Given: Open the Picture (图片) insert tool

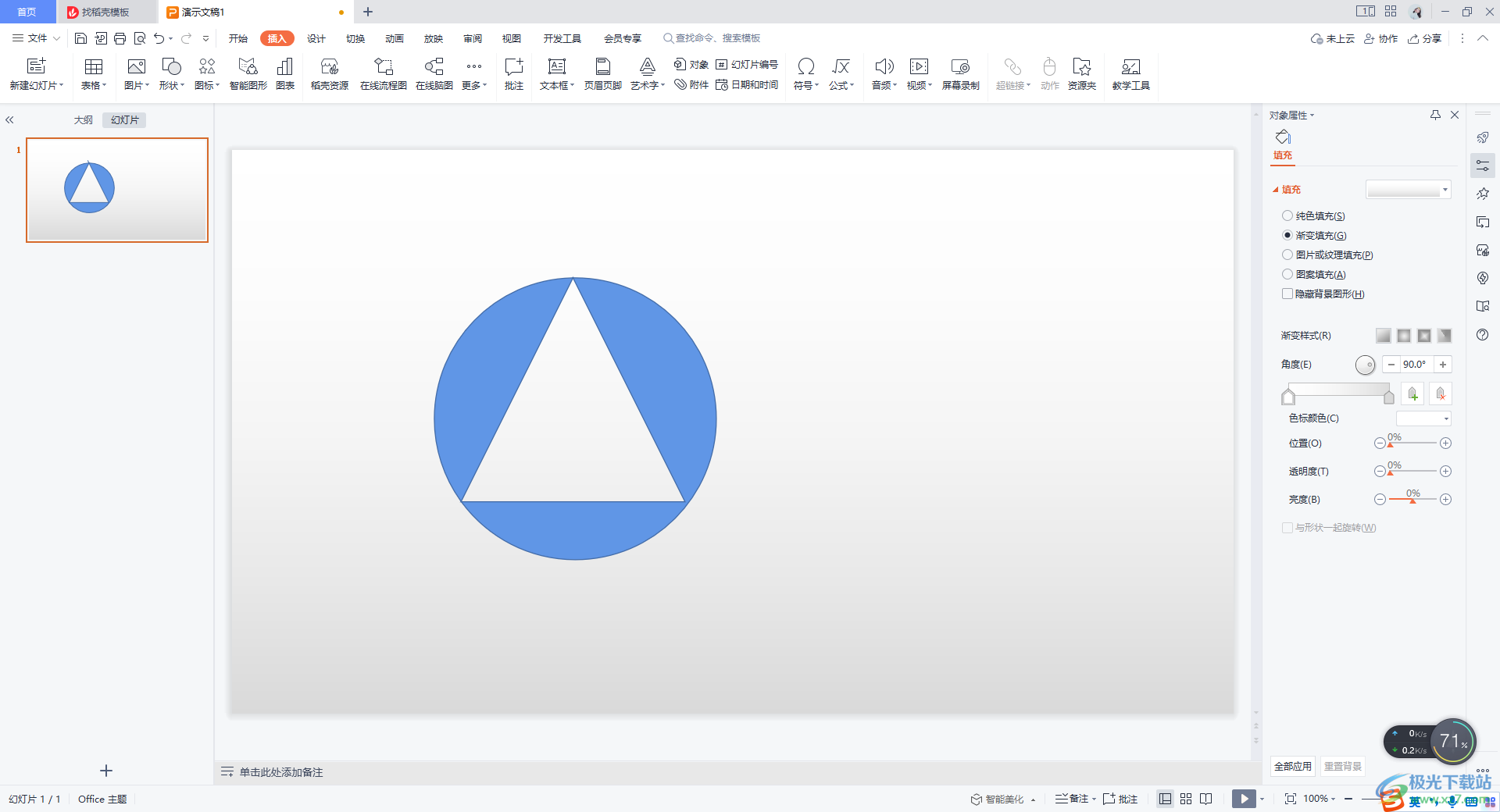Looking at the screenshot, I should [137, 73].
